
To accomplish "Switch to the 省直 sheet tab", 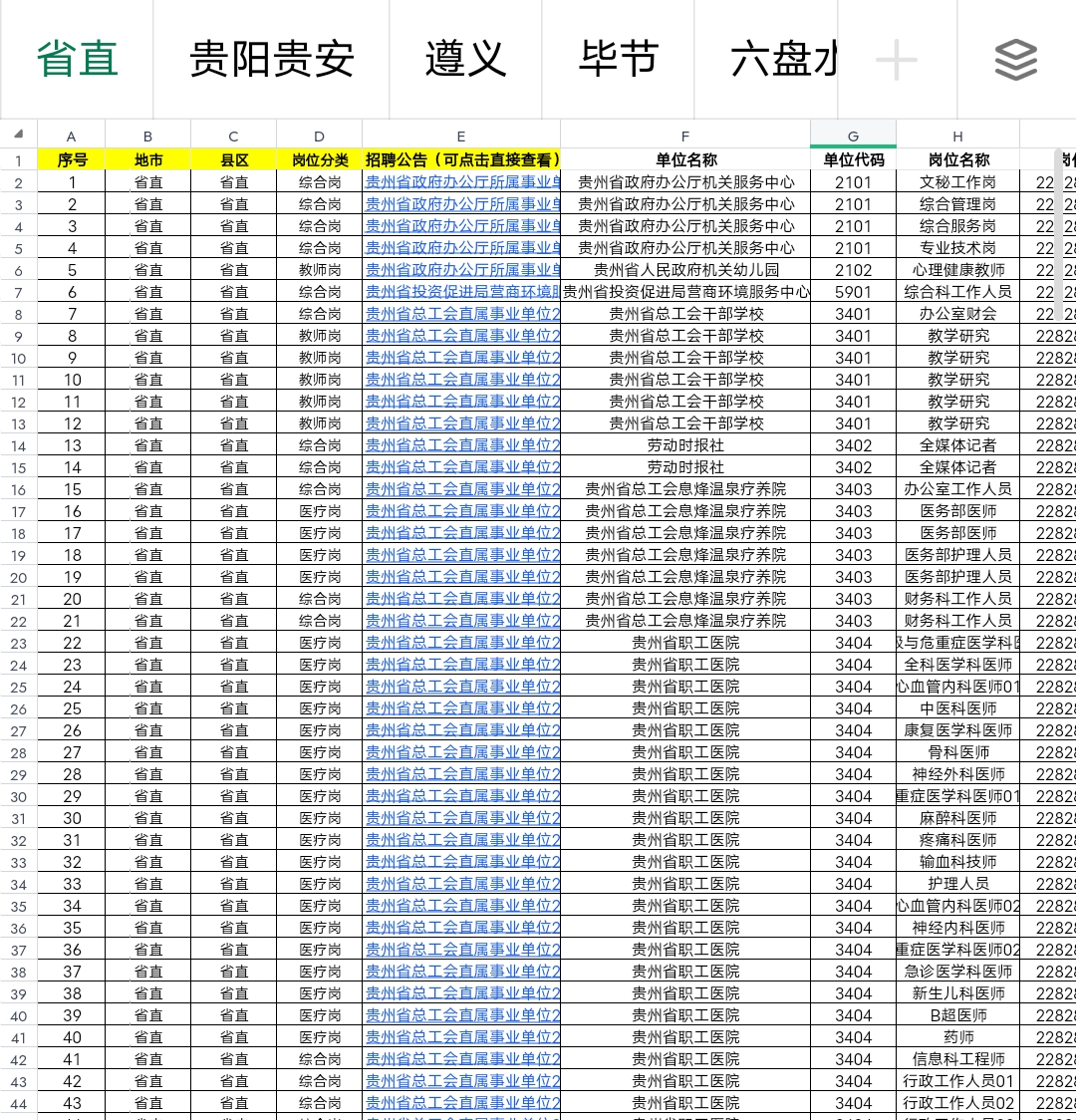I will coord(77,59).
